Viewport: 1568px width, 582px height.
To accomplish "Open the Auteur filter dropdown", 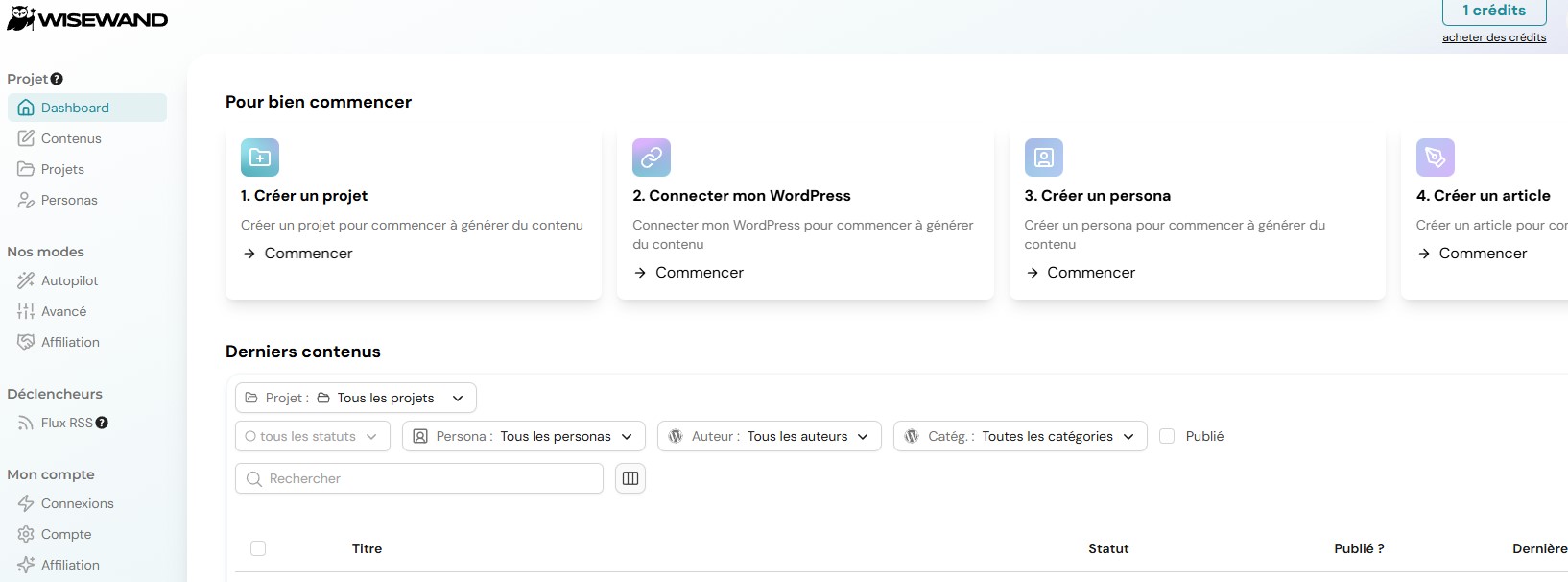I will click(769, 436).
